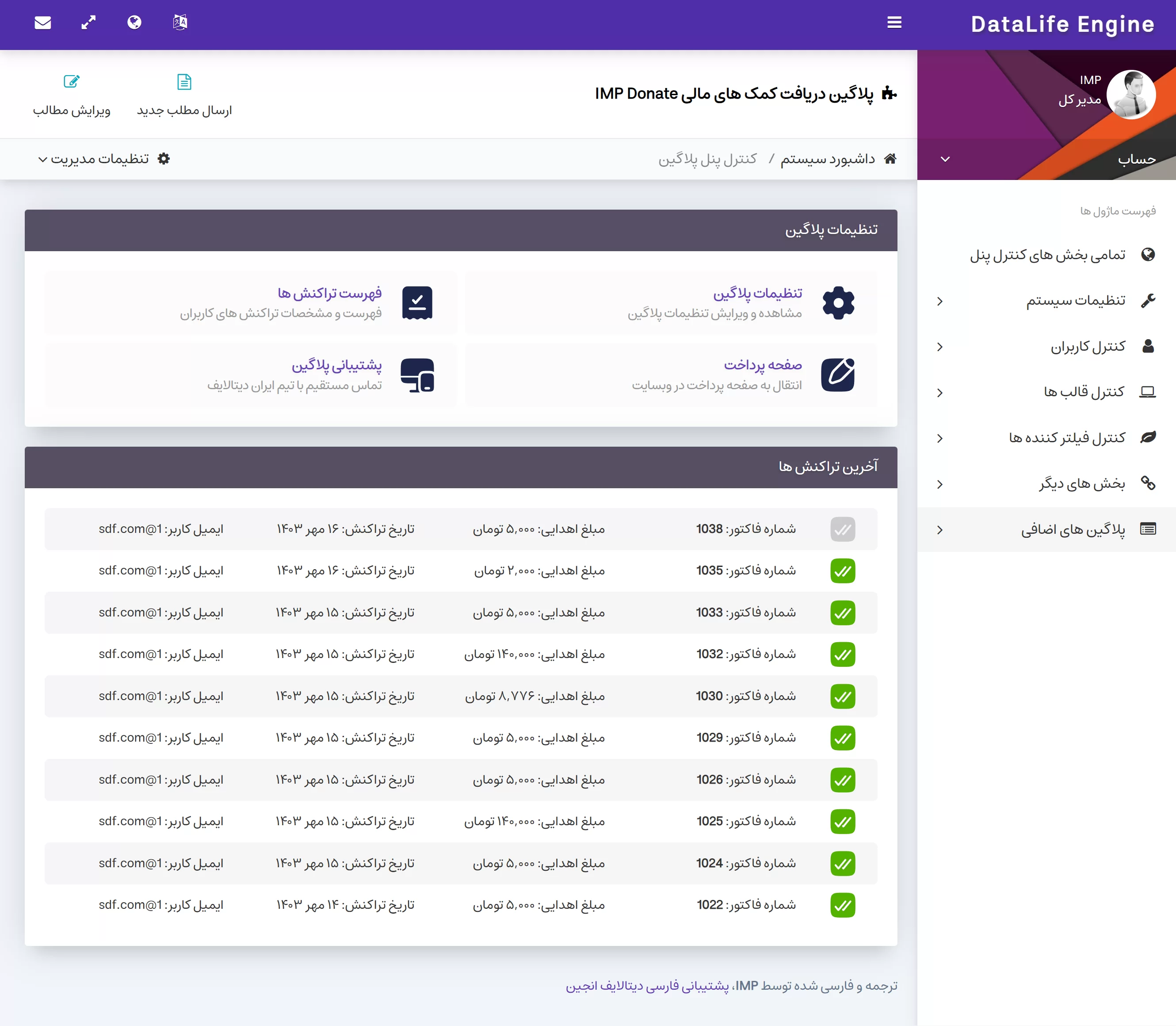Viewport: 1176px width, 1026px height.
Task: Click the envelope messages icon in header
Action: (43, 23)
